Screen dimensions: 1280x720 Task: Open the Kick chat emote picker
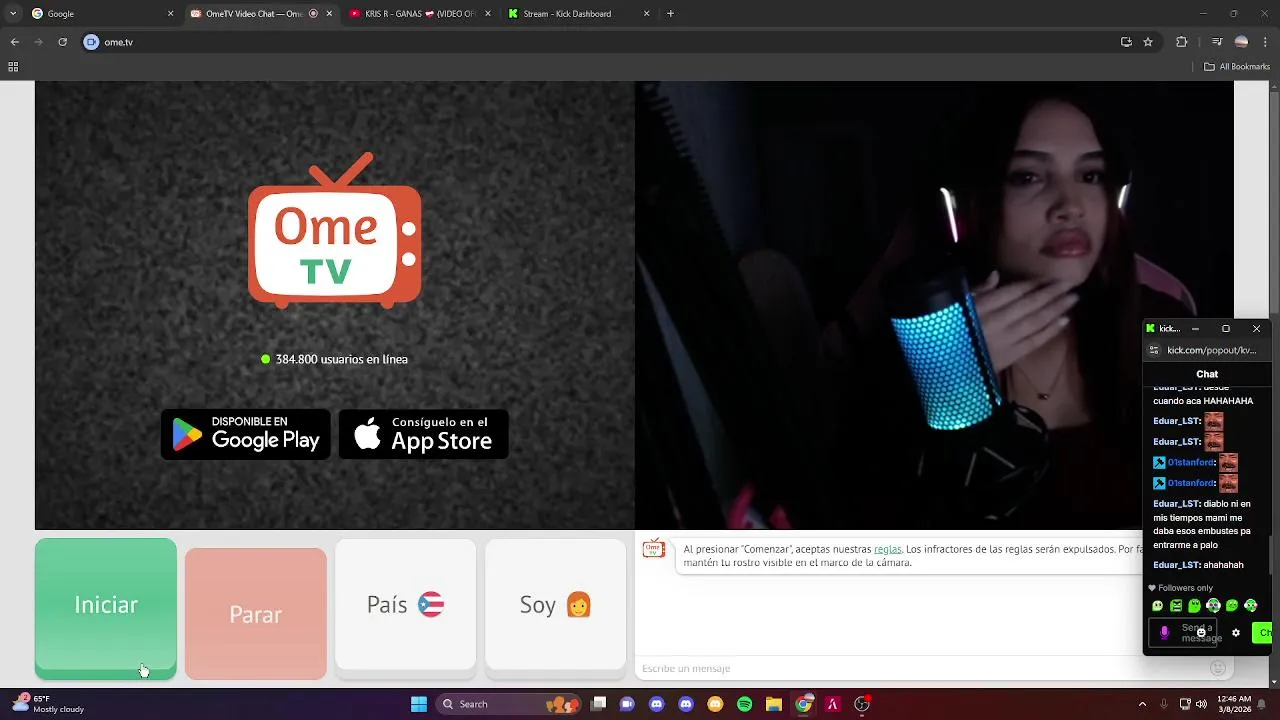[x=1201, y=632]
